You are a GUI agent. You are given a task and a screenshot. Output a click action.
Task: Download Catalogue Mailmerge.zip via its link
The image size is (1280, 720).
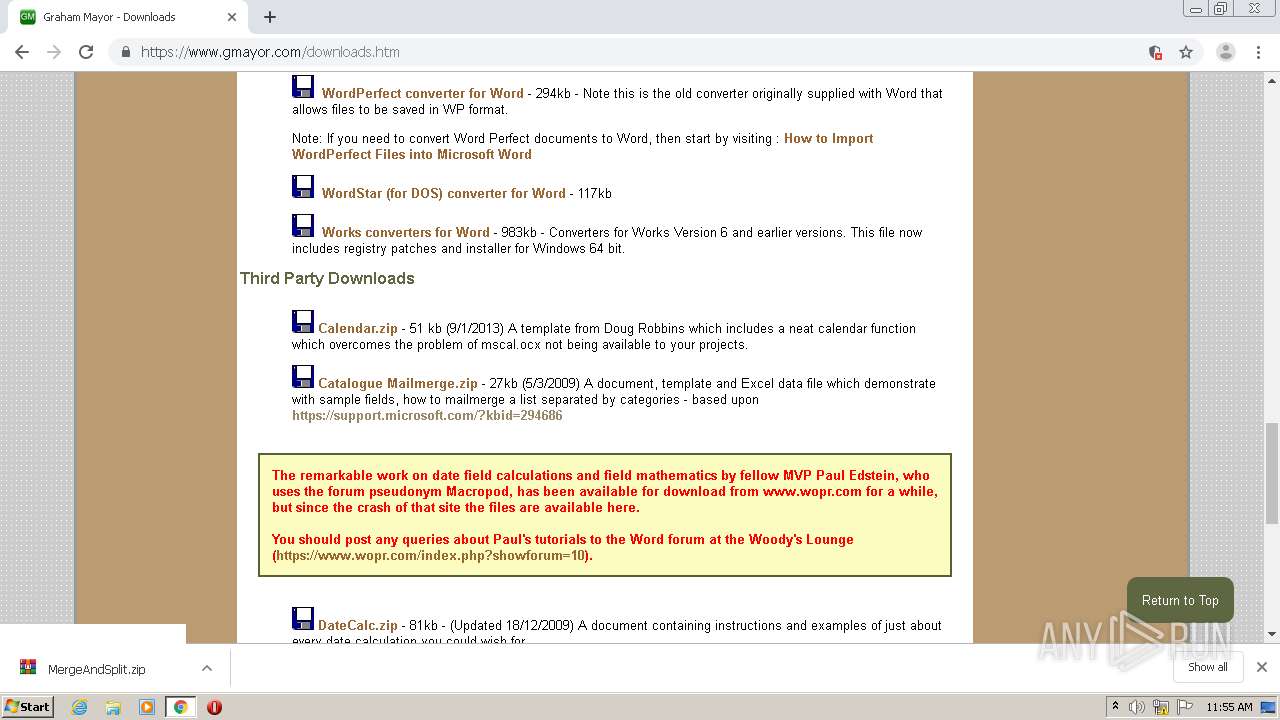point(398,383)
